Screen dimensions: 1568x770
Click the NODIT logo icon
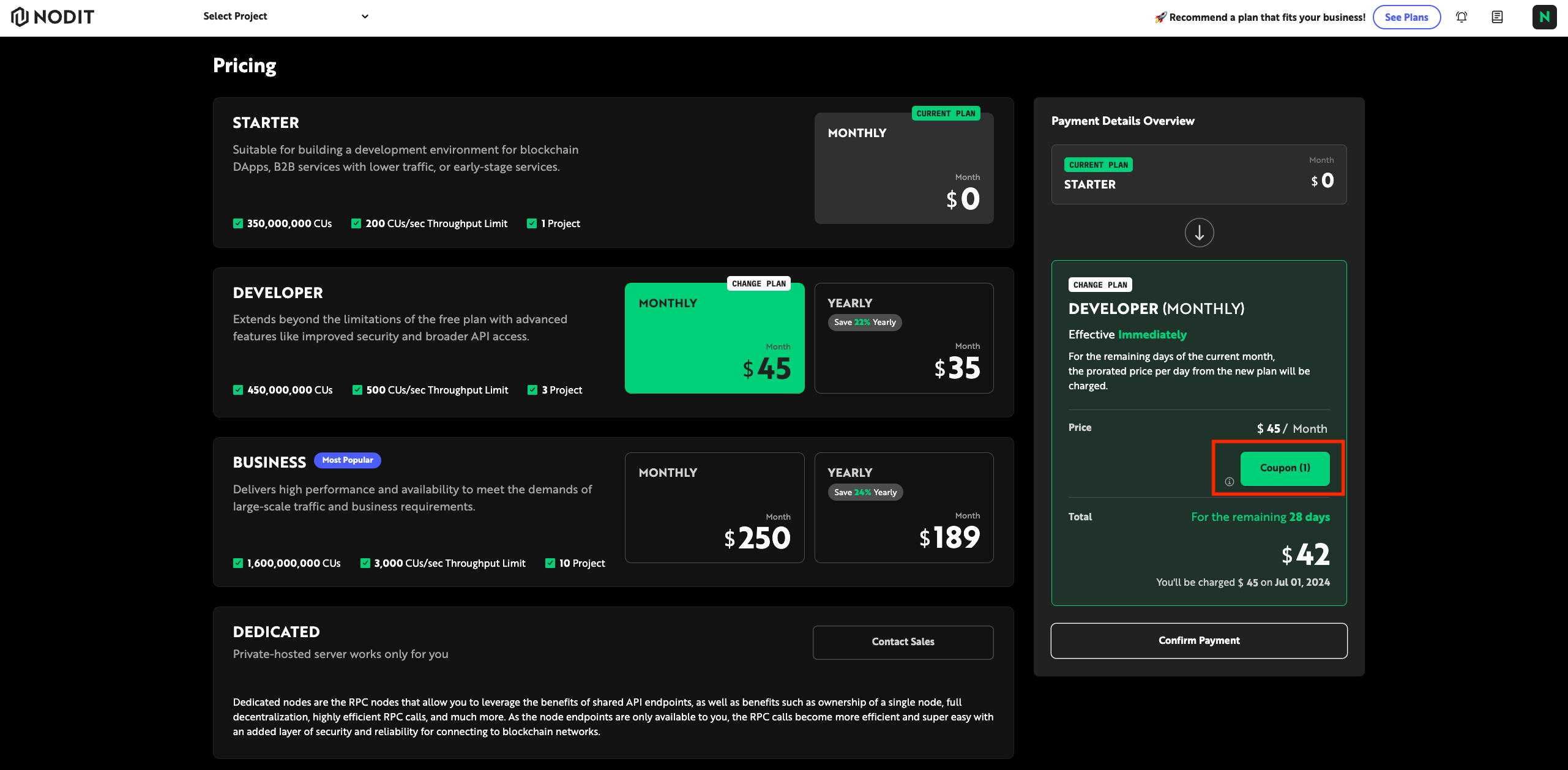pyautogui.click(x=20, y=17)
